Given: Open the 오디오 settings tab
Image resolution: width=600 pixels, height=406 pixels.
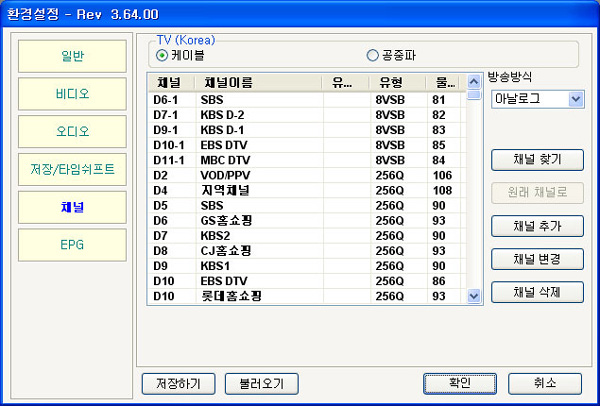Looking at the screenshot, I should point(72,132).
